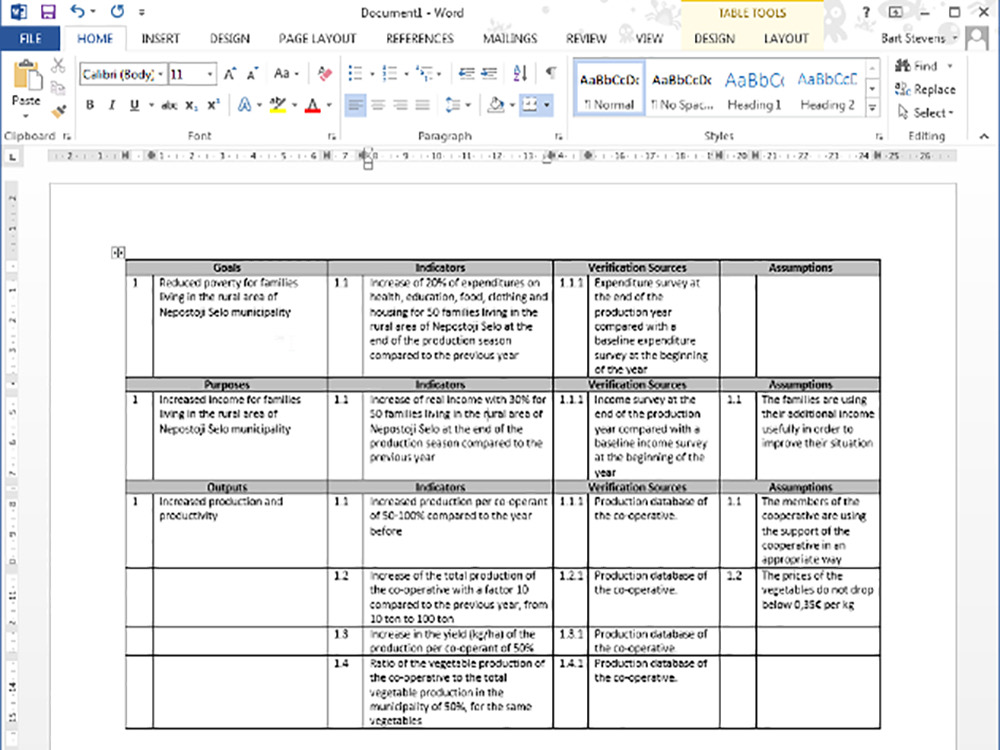Viewport: 1000px width, 750px height.
Task: Click the Word Help question mark
Action: tap(865, 12)
